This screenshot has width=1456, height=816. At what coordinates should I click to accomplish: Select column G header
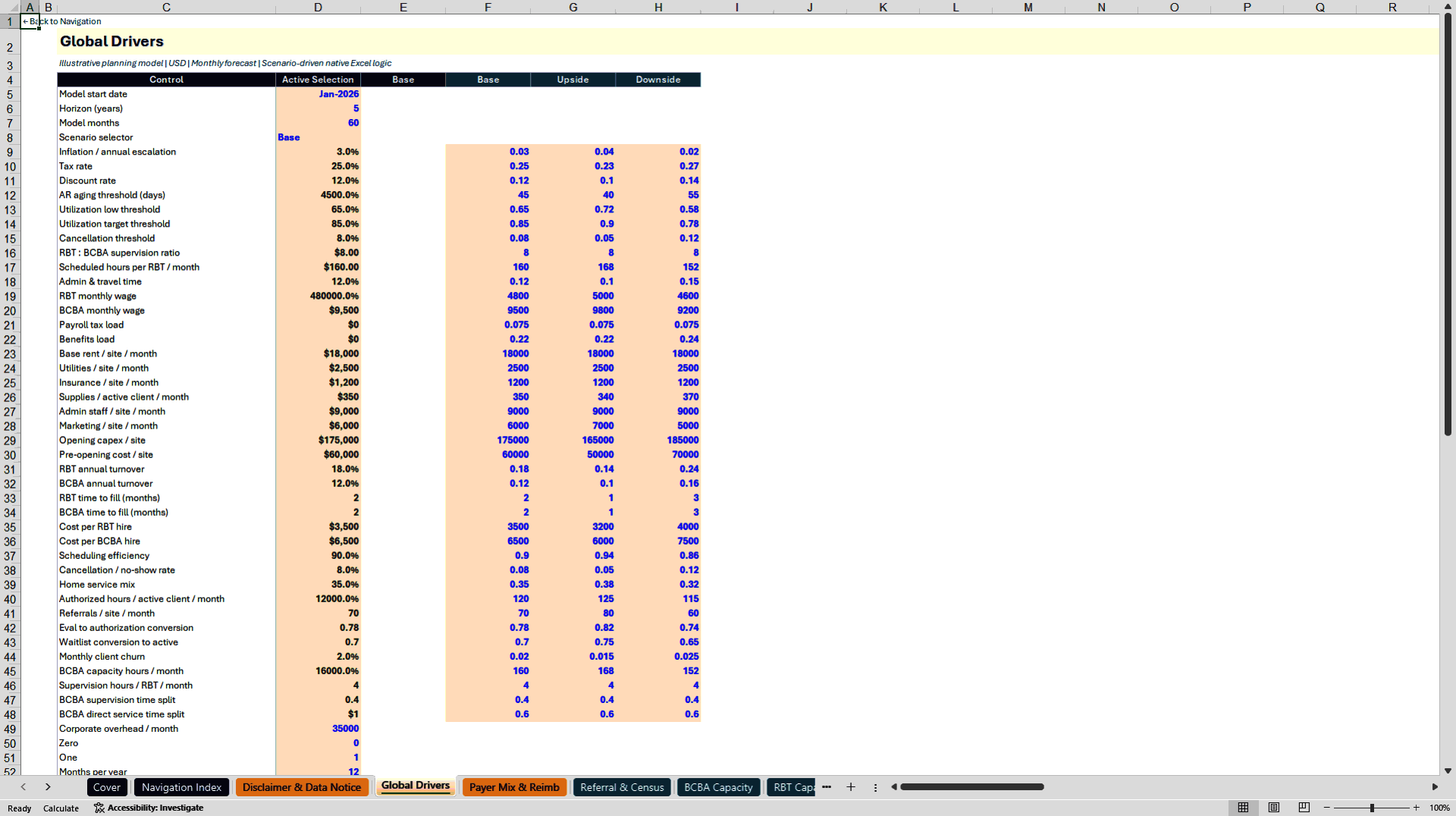(x=573, y=7)
